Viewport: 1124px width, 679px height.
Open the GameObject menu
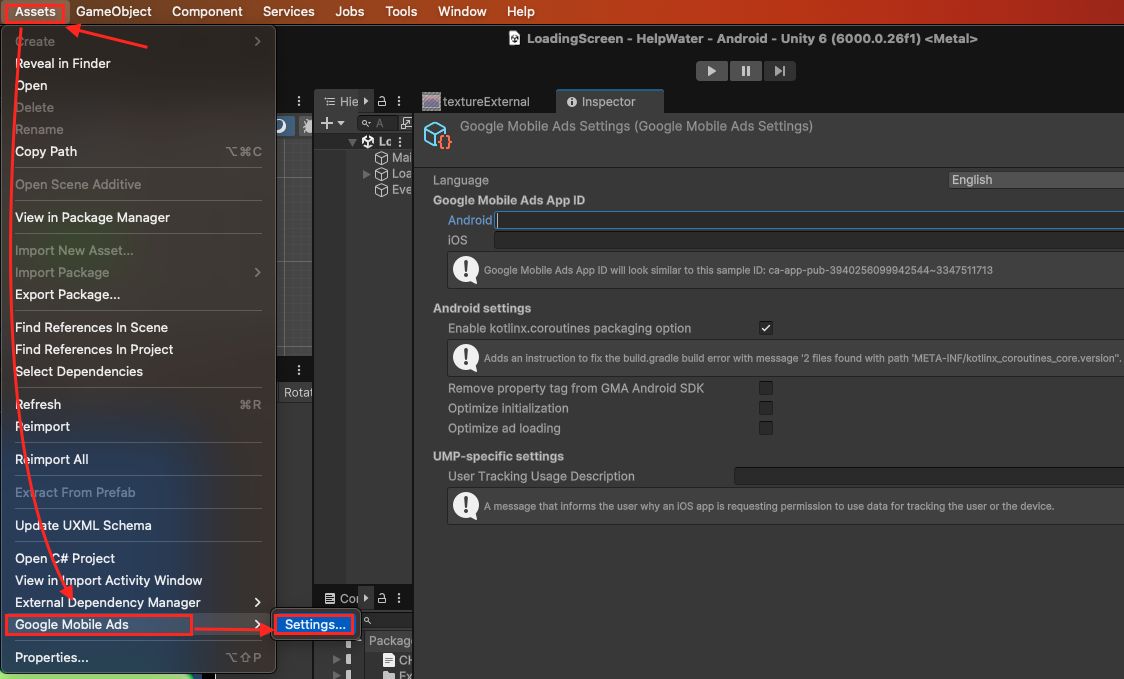[114, 11]
